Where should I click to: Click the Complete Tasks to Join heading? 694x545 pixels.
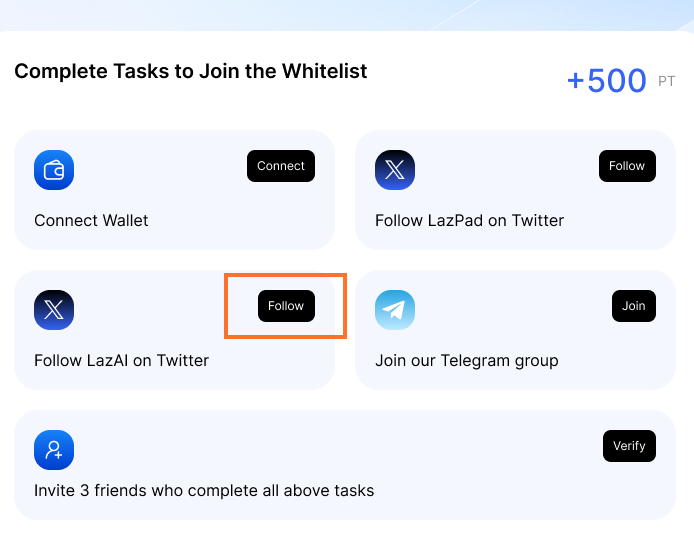coord(191,72)
